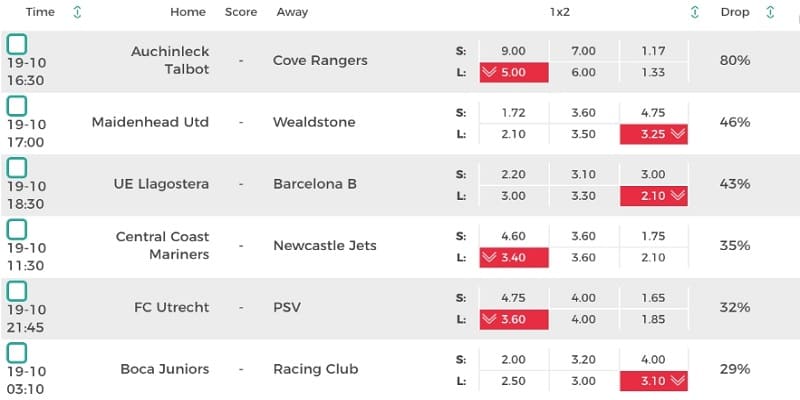Open the Cove Rangers team link

coord(320,60)
